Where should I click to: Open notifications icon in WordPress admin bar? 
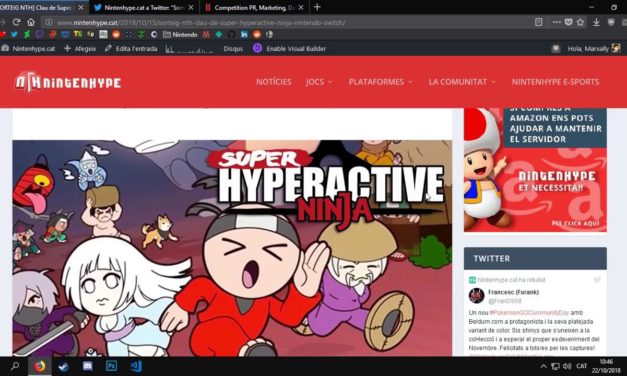555,48
